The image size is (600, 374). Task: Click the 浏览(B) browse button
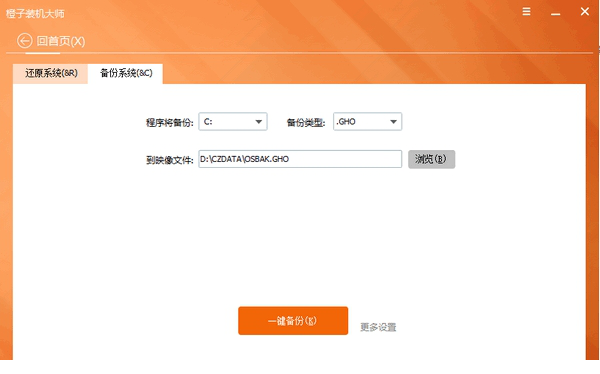[431, 159]
